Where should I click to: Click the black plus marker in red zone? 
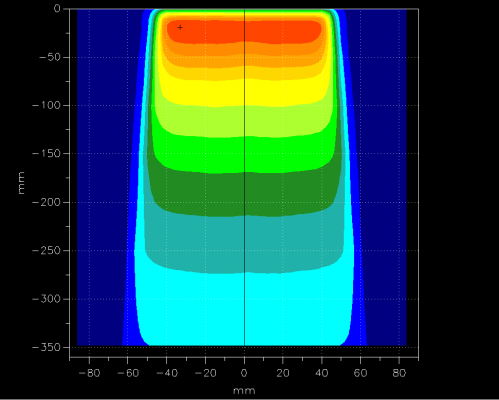180,27
